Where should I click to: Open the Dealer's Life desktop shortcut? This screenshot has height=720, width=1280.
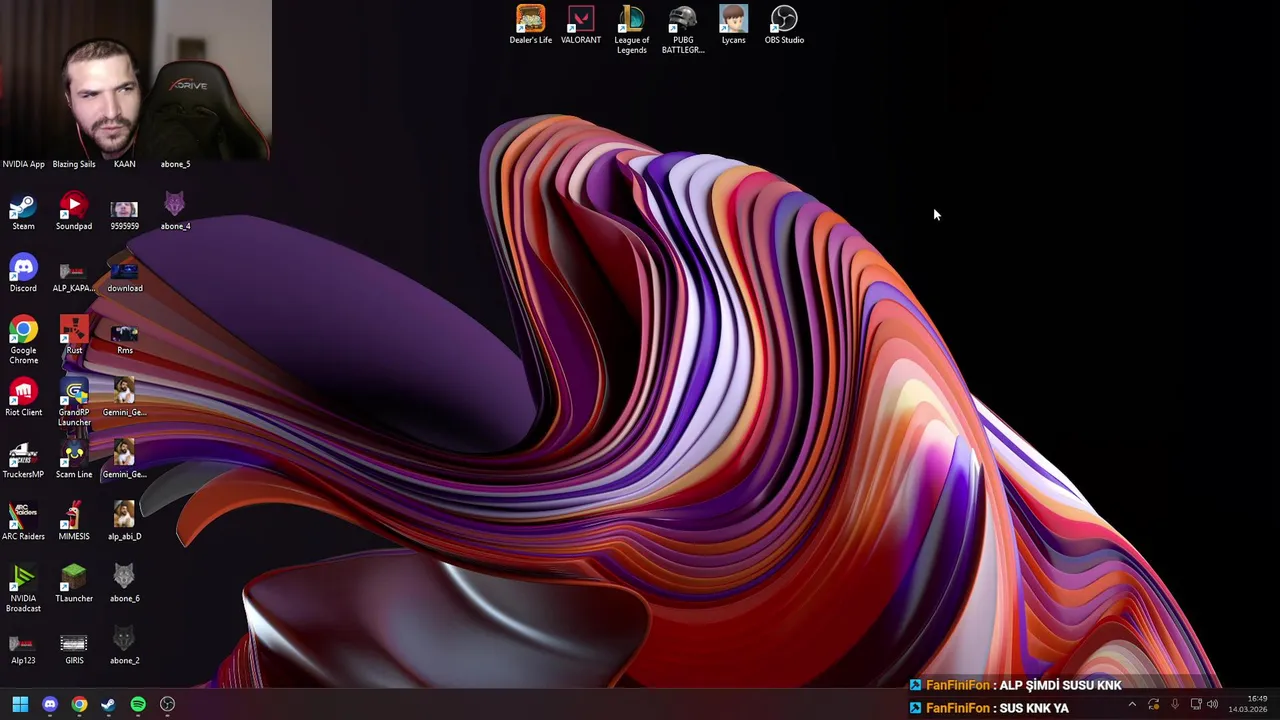pyautogui.click(x=530, y=25)
